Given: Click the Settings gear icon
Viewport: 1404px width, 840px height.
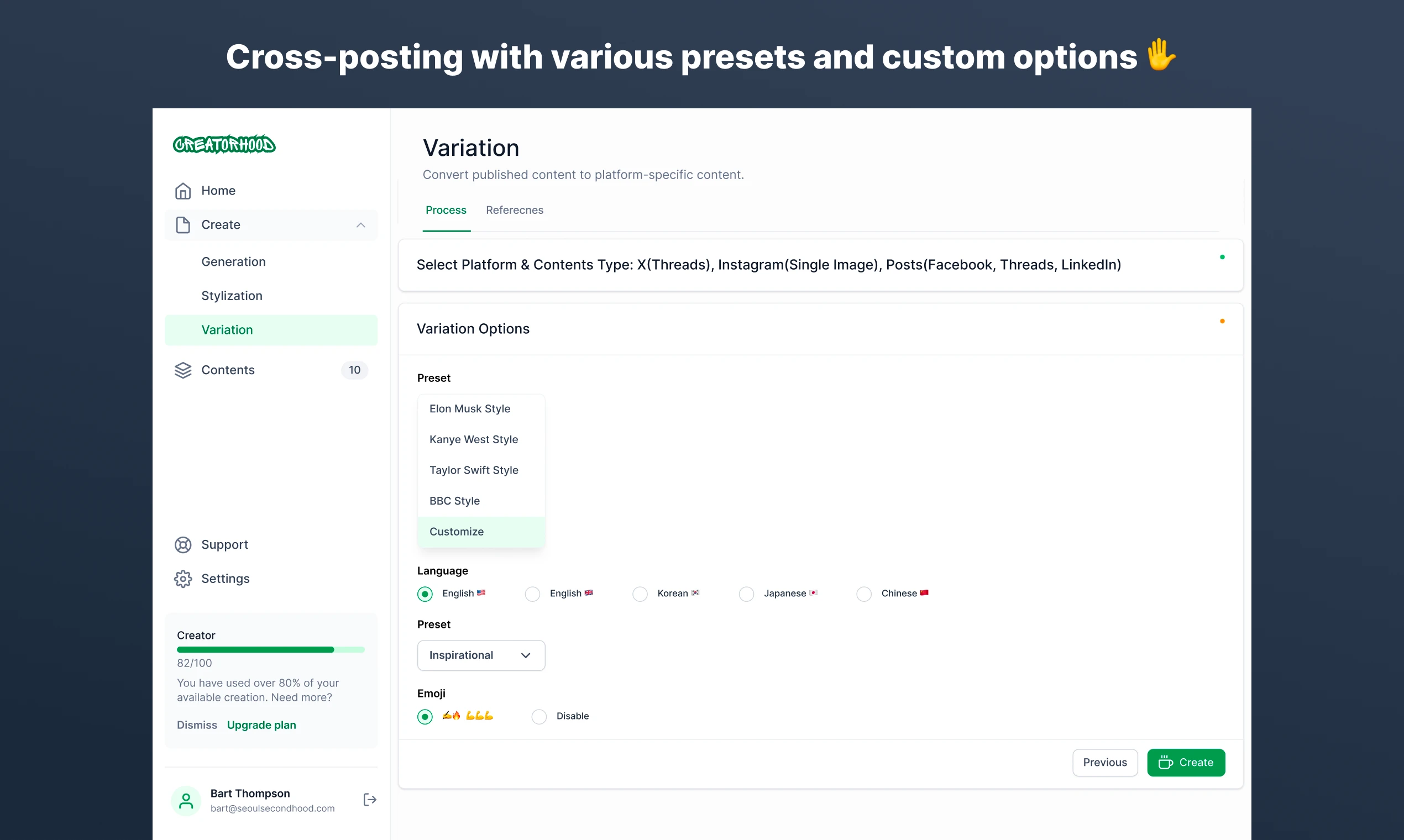Looking at the screenshot, I should pyautogui.click(x=183, y=579).
